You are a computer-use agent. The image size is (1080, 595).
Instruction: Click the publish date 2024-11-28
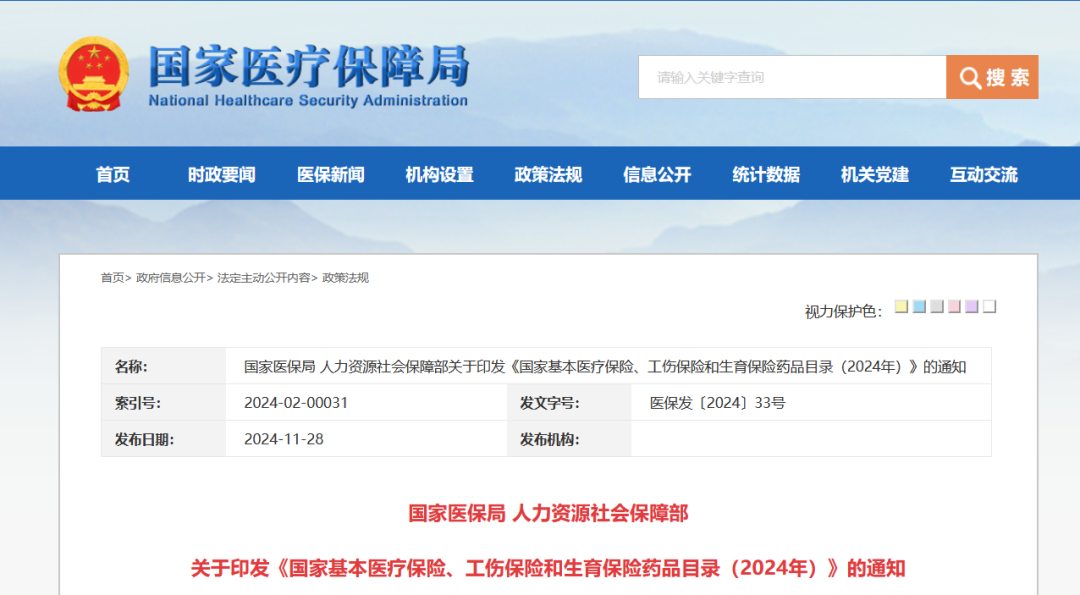(284, 439)
